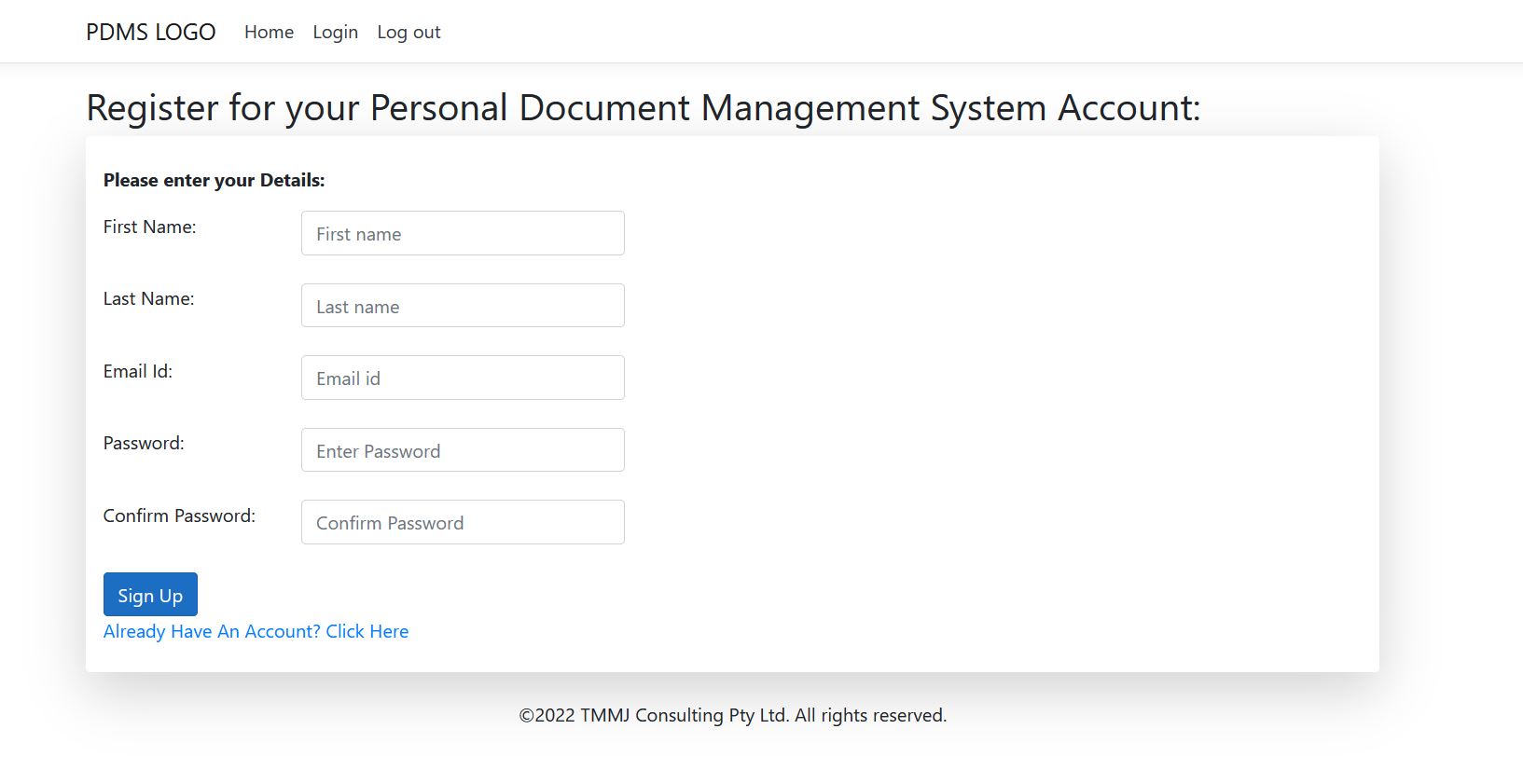Click the 'Confirm Password:' label text

(179, 516)
